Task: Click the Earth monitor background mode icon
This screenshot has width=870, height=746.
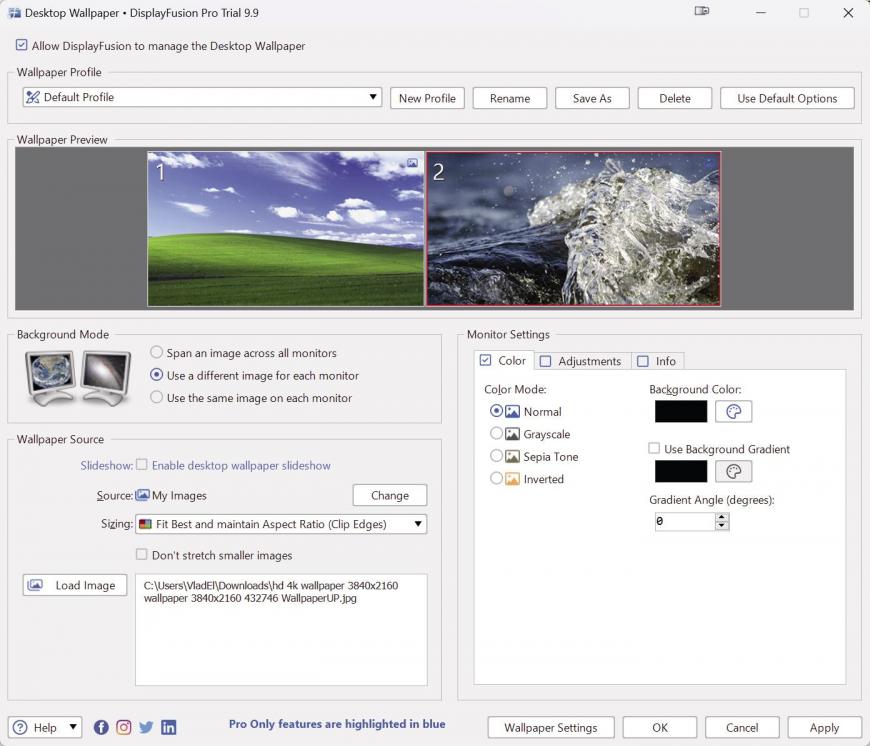Action: 50,378
